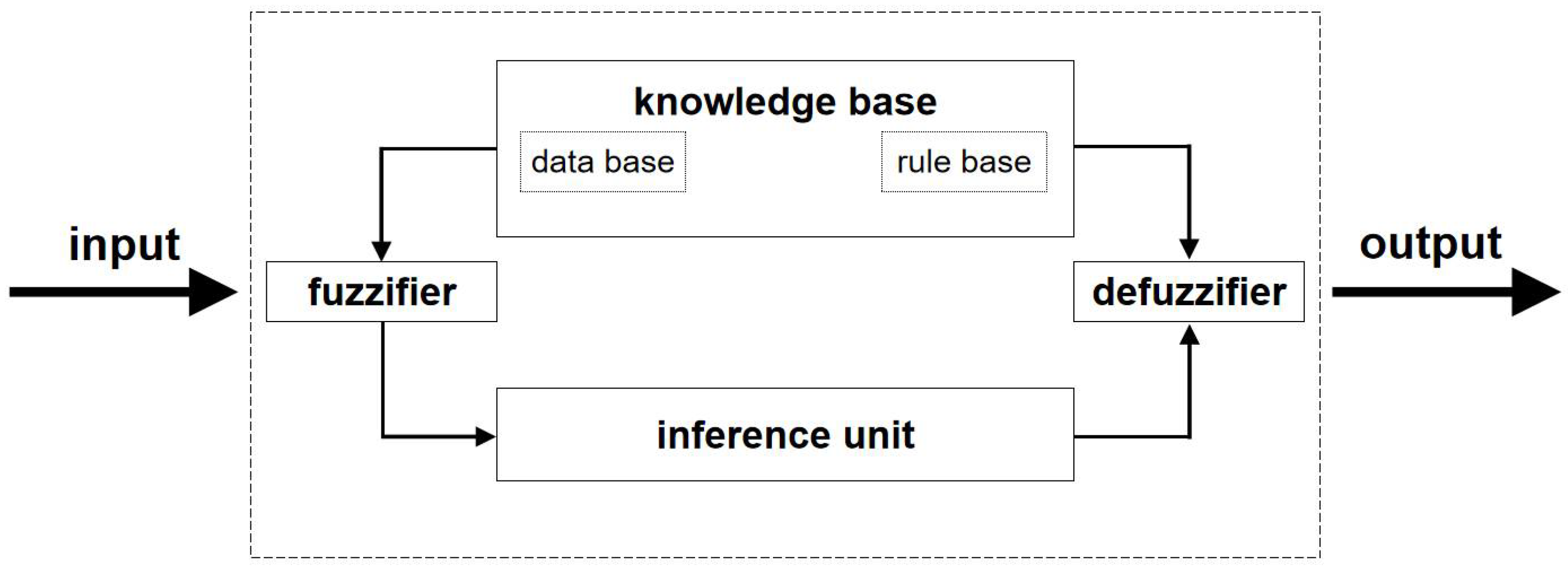Click the "input" text label

pos(124,245)
